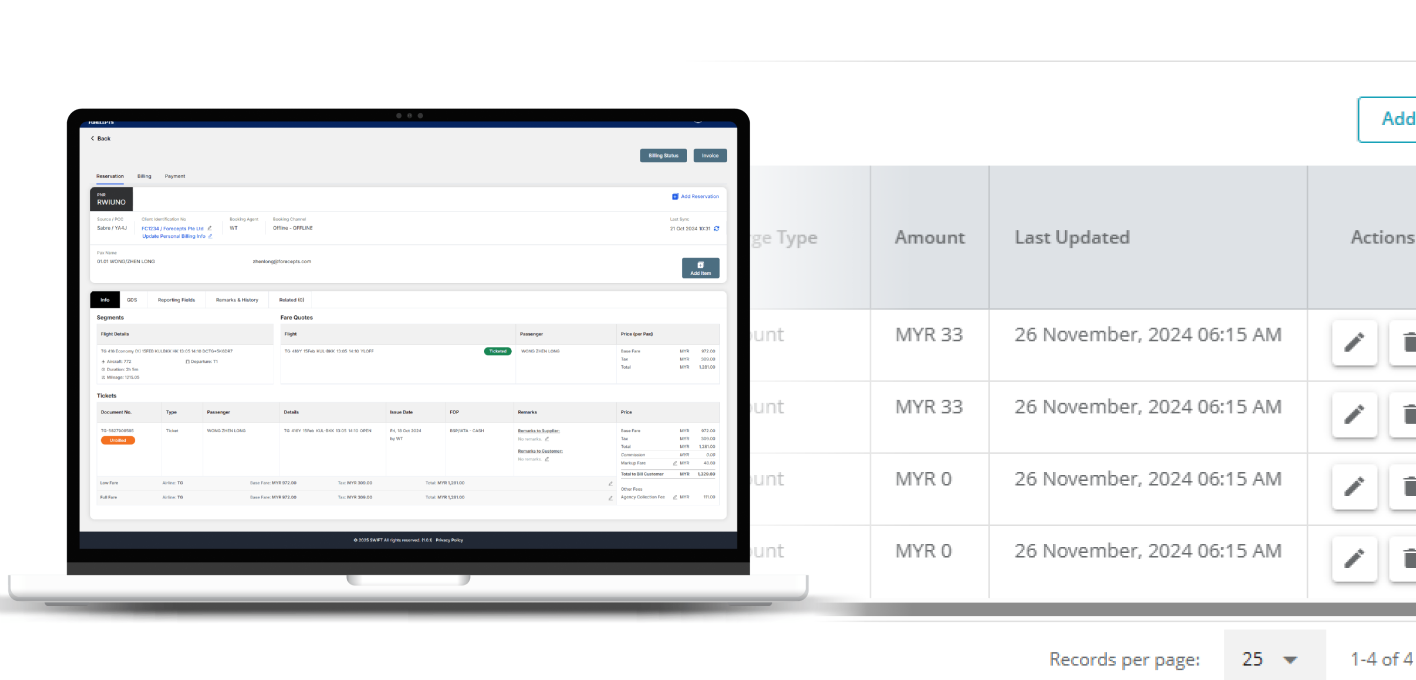Edit the Markup Fee with its pencil icon

[674, 463]
